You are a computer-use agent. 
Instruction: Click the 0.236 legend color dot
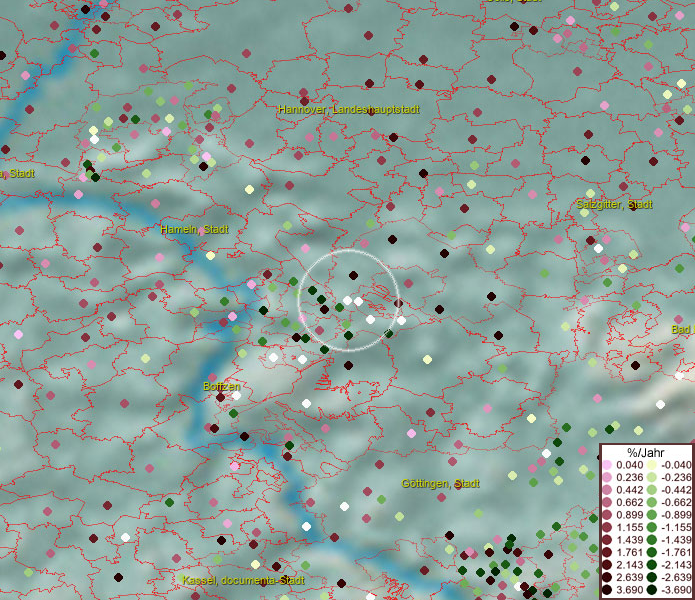607,477
